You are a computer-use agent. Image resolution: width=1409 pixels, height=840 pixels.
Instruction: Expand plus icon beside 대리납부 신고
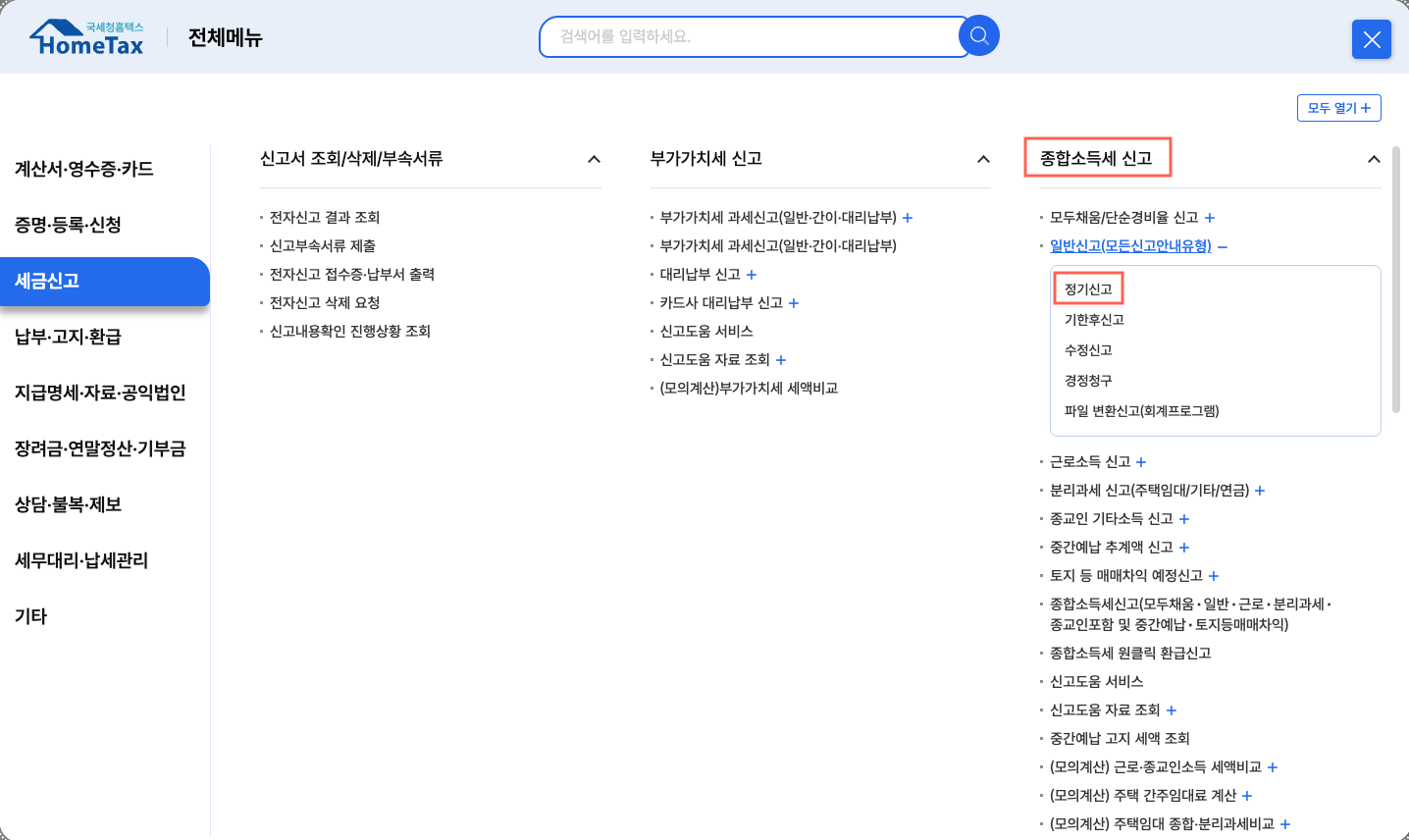[x=752, y=275]
